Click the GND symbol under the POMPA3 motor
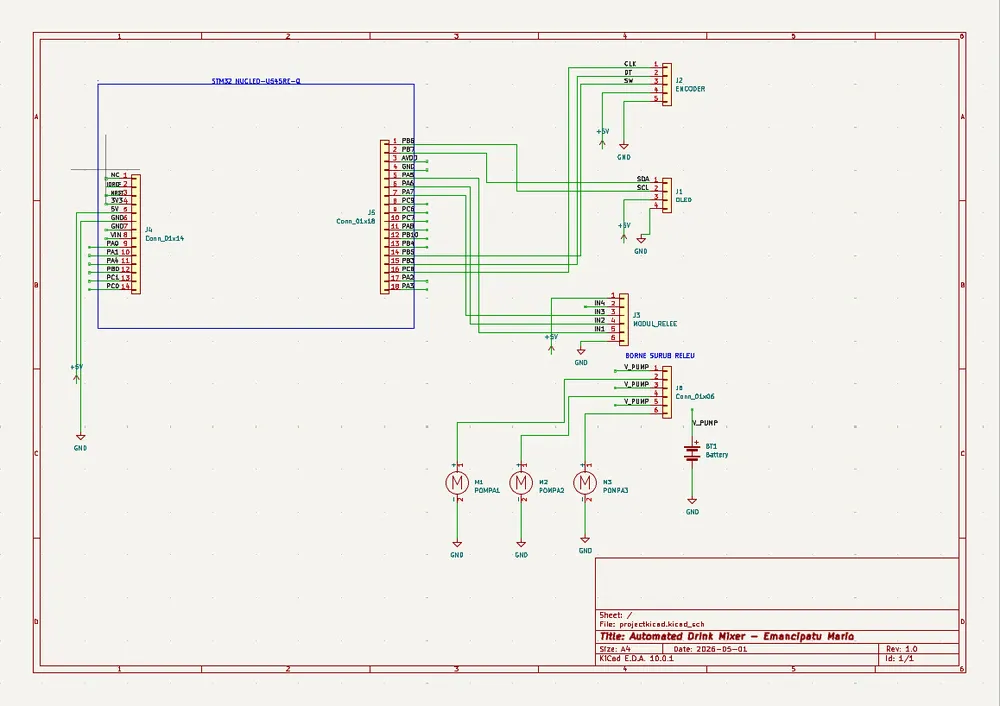 pyautogui.click(x=585, y=545)
